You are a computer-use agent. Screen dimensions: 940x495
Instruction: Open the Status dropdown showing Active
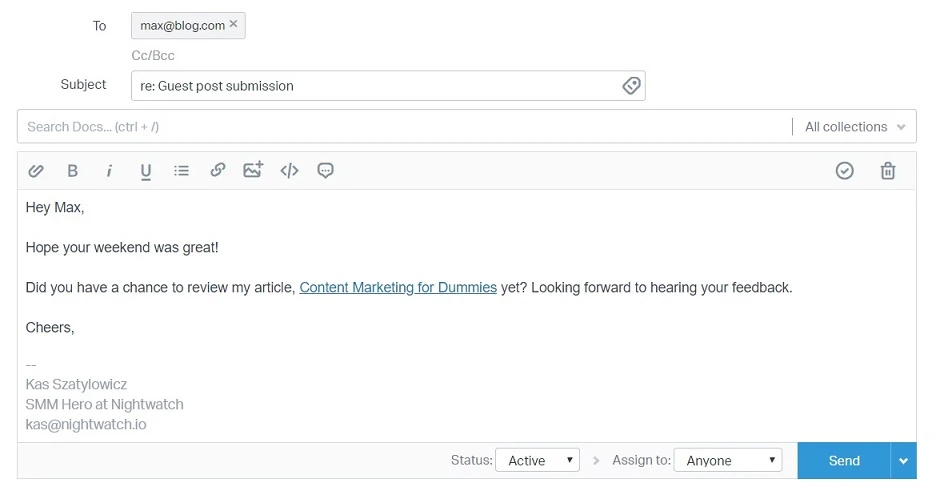click(538, 460)
